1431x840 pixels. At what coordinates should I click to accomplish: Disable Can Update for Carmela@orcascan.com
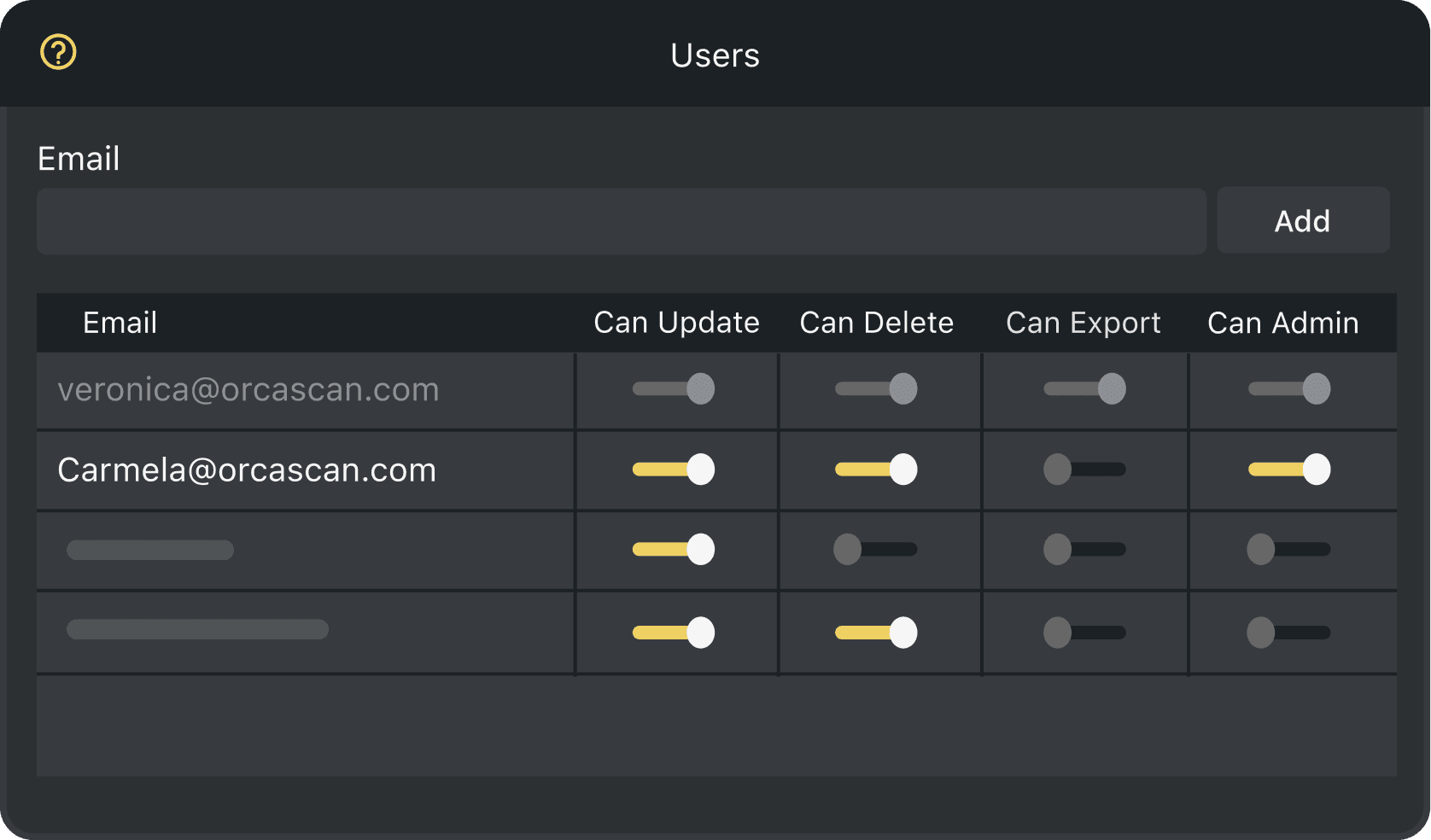pos(674,470)
